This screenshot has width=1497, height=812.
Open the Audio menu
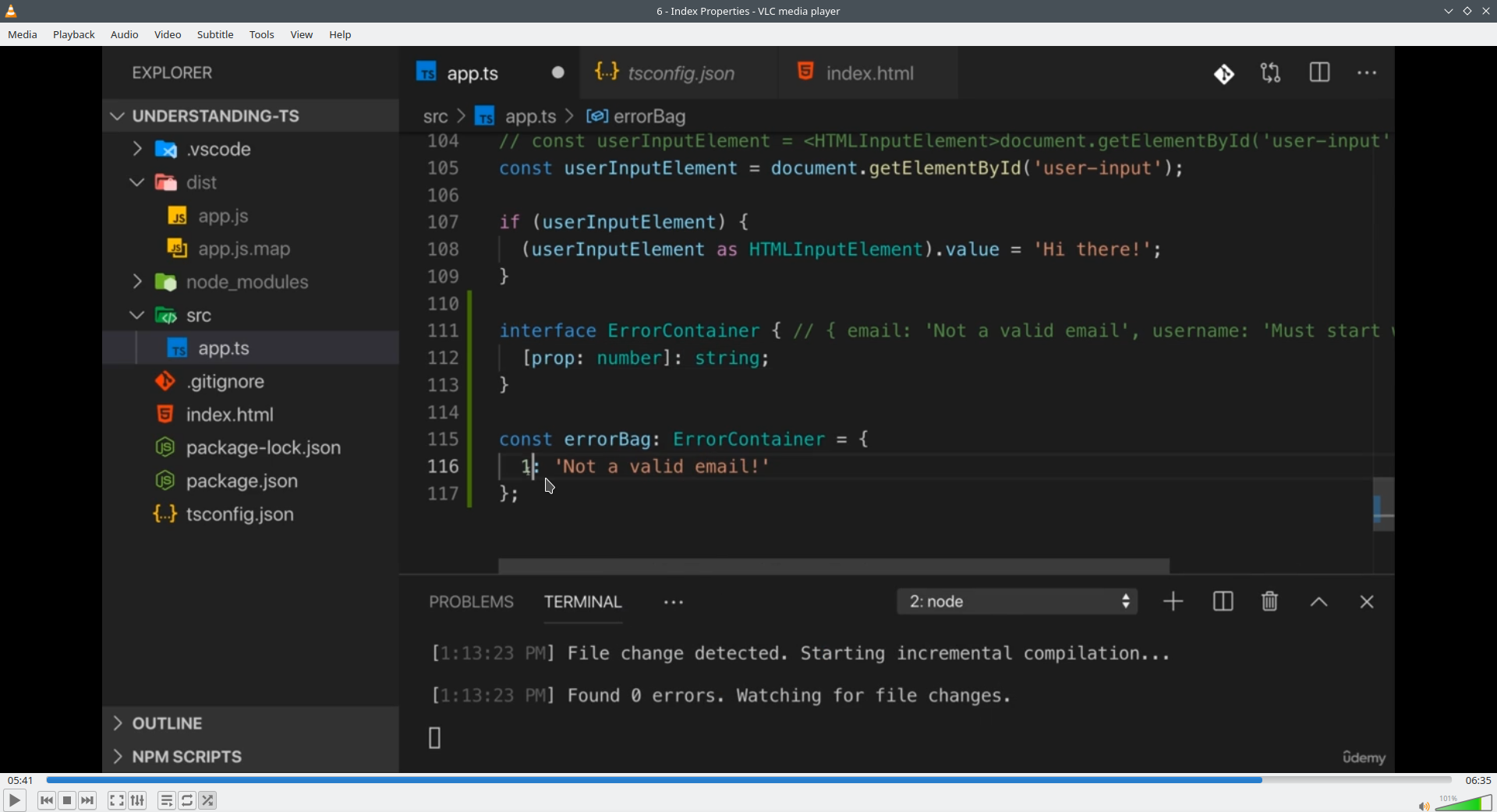(x=125, y=35)
